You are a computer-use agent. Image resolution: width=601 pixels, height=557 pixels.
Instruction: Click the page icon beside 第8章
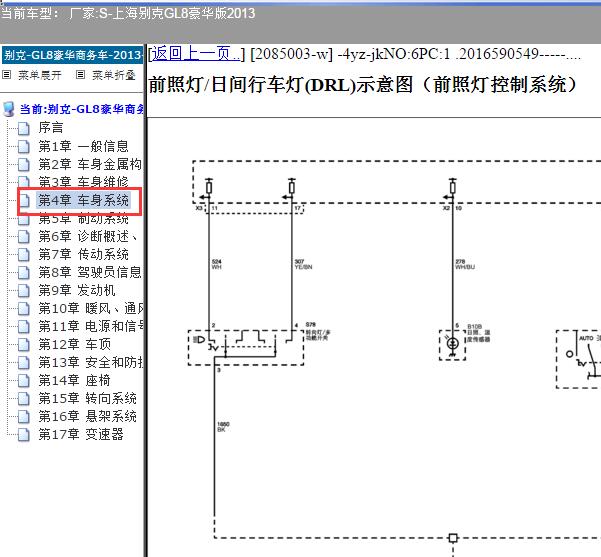tap(24, 273)
